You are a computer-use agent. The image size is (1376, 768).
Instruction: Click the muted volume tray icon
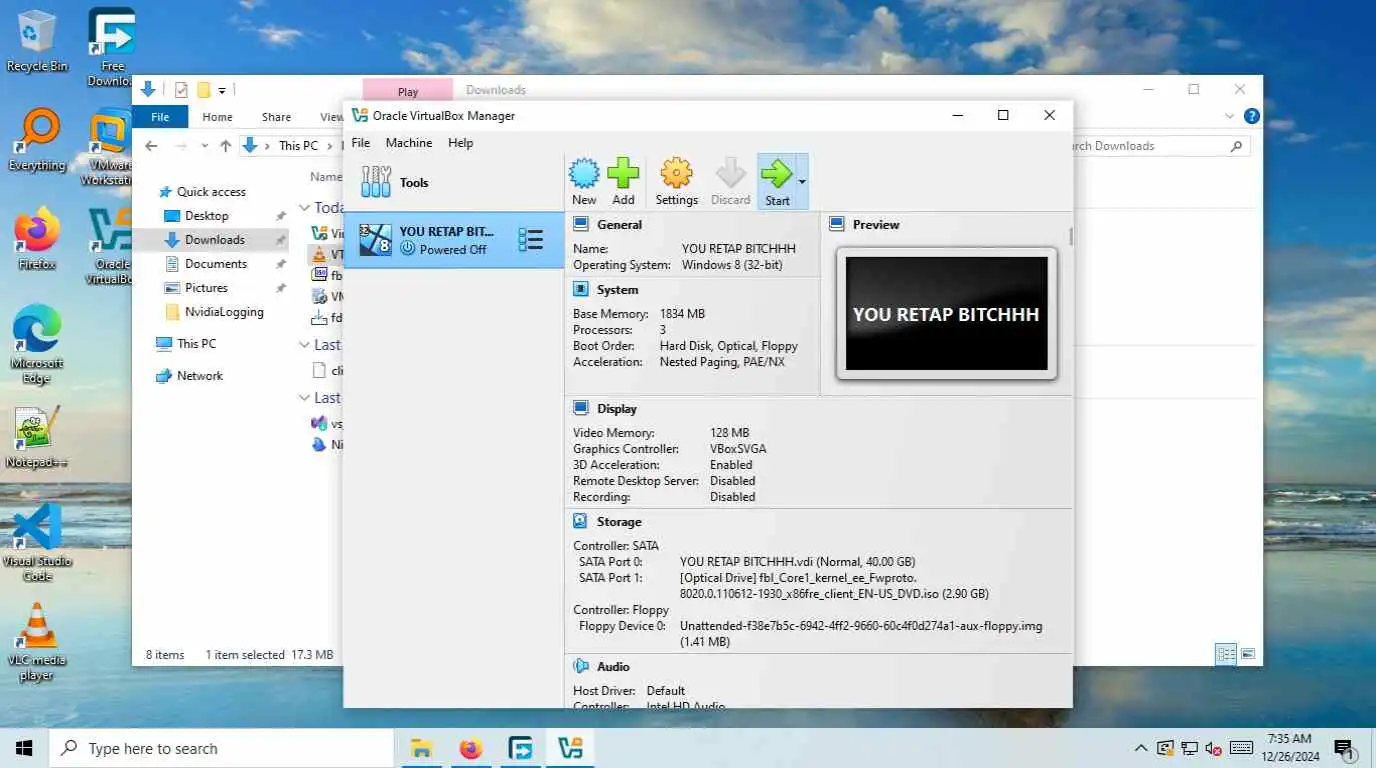click(x=1214, y=748)
